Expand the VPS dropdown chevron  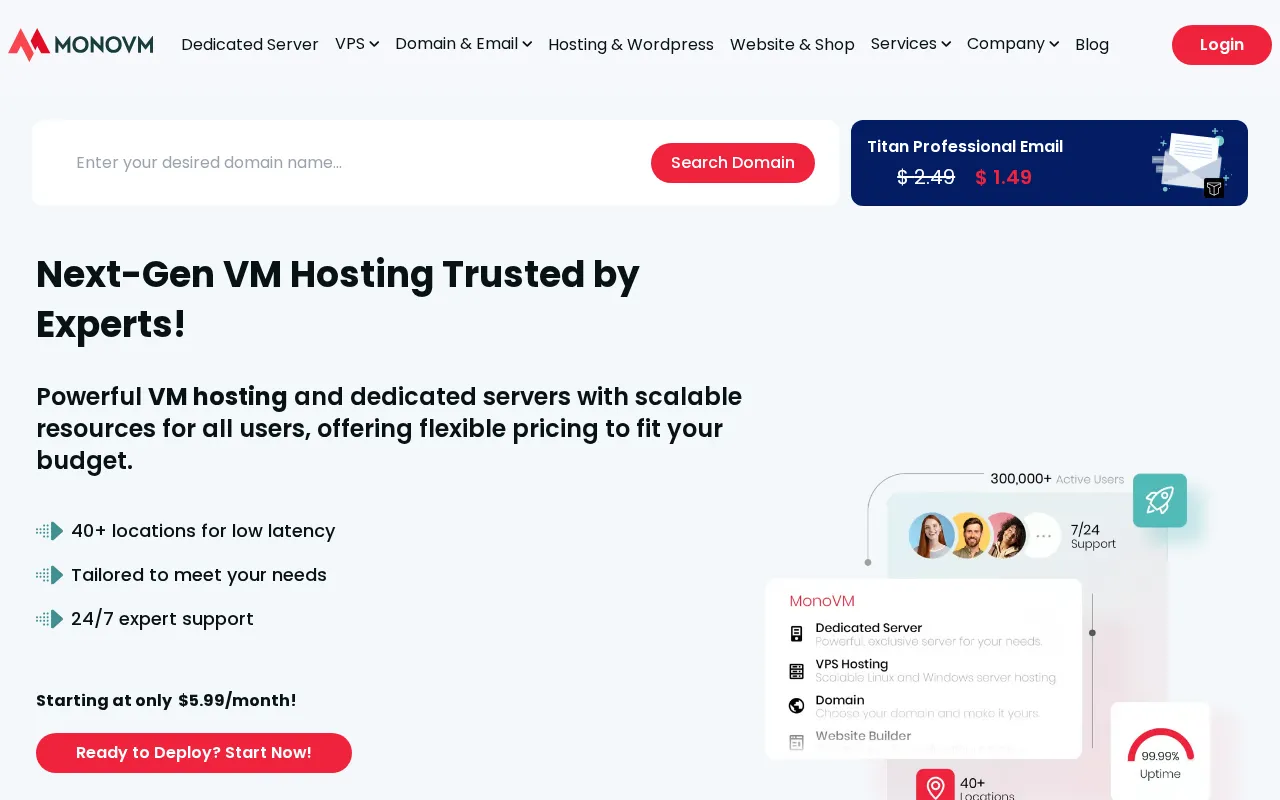coord(374,44)
